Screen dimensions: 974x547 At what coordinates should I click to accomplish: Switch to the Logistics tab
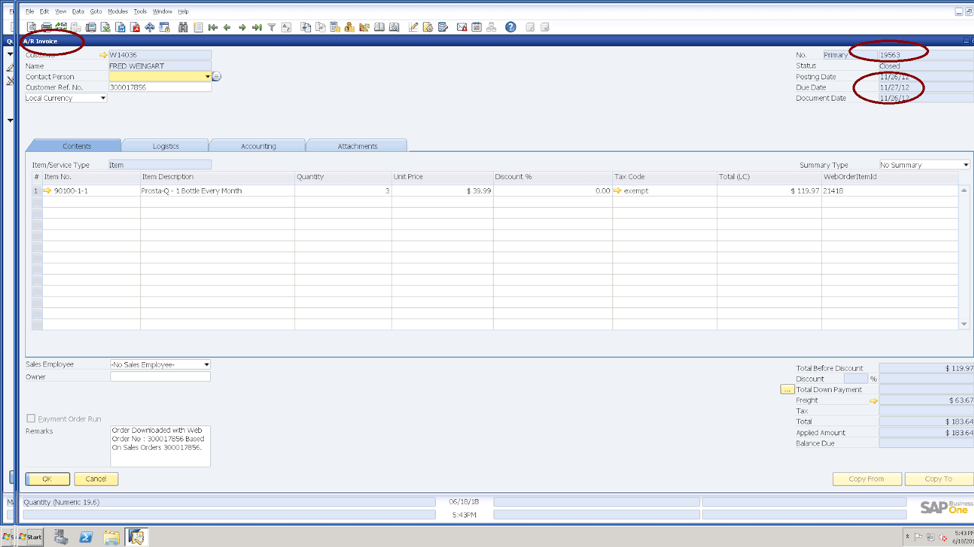[165, 146]
